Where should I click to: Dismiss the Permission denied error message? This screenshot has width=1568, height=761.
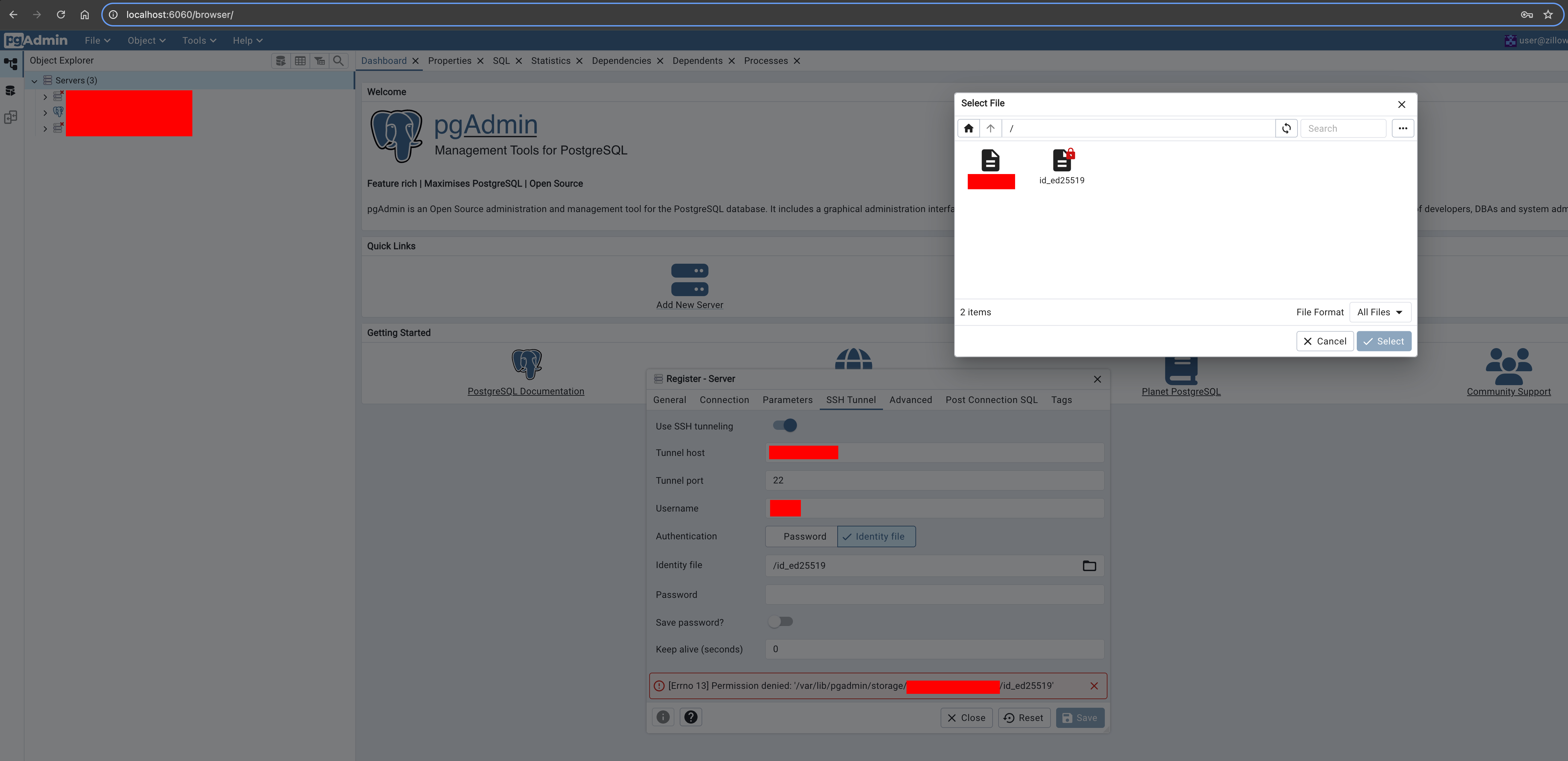[x=1094, y=686]
